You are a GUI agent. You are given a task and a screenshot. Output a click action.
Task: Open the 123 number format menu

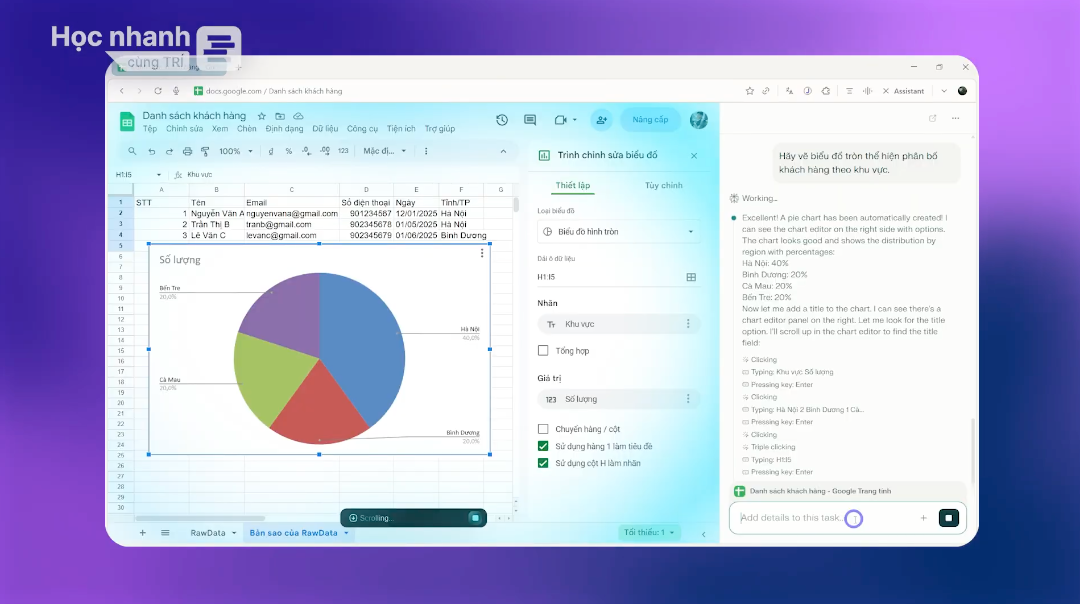343,152
